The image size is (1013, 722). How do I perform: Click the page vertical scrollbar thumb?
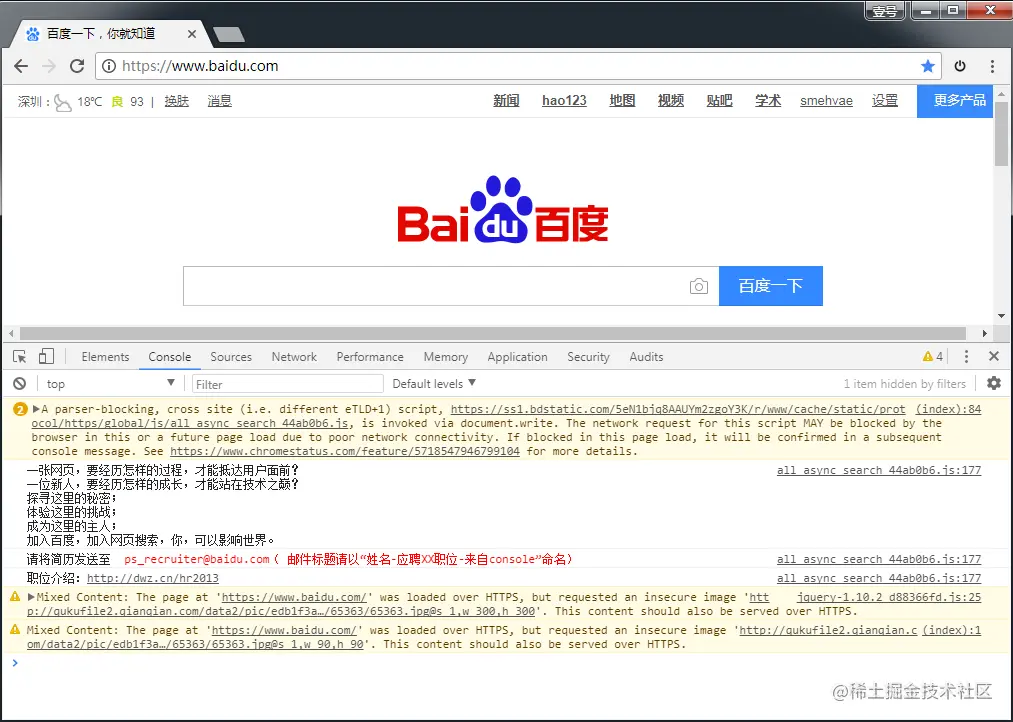pos(1001,134)
